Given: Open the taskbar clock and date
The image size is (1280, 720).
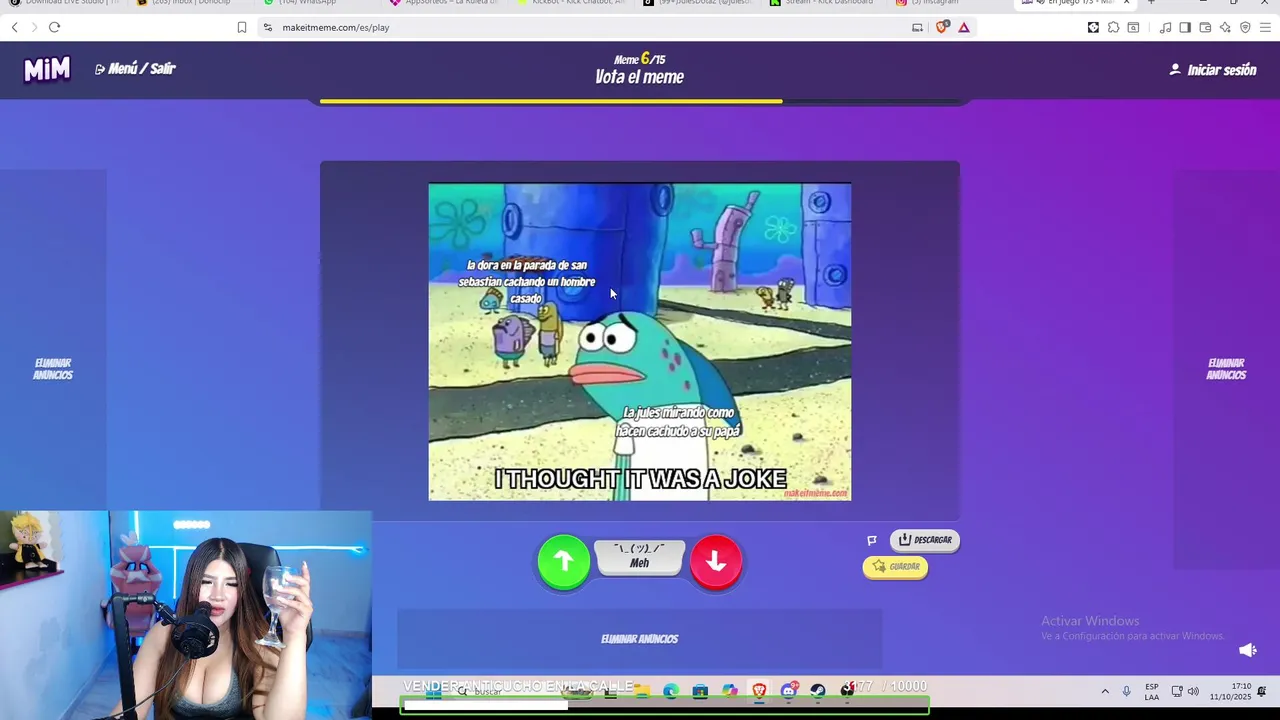Looking at the screenshot, I should pyautogui.click(x=1230, y=691).
